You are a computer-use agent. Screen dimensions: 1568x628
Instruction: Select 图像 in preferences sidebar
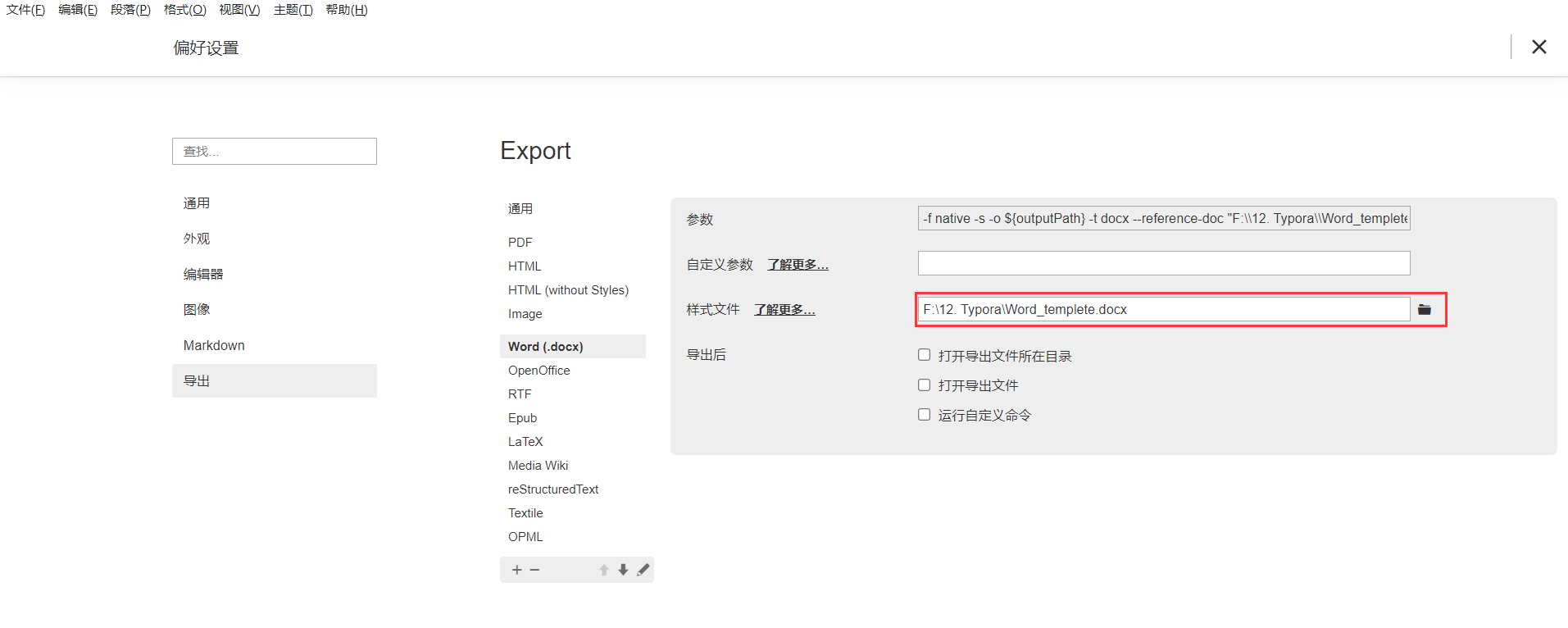275,309
